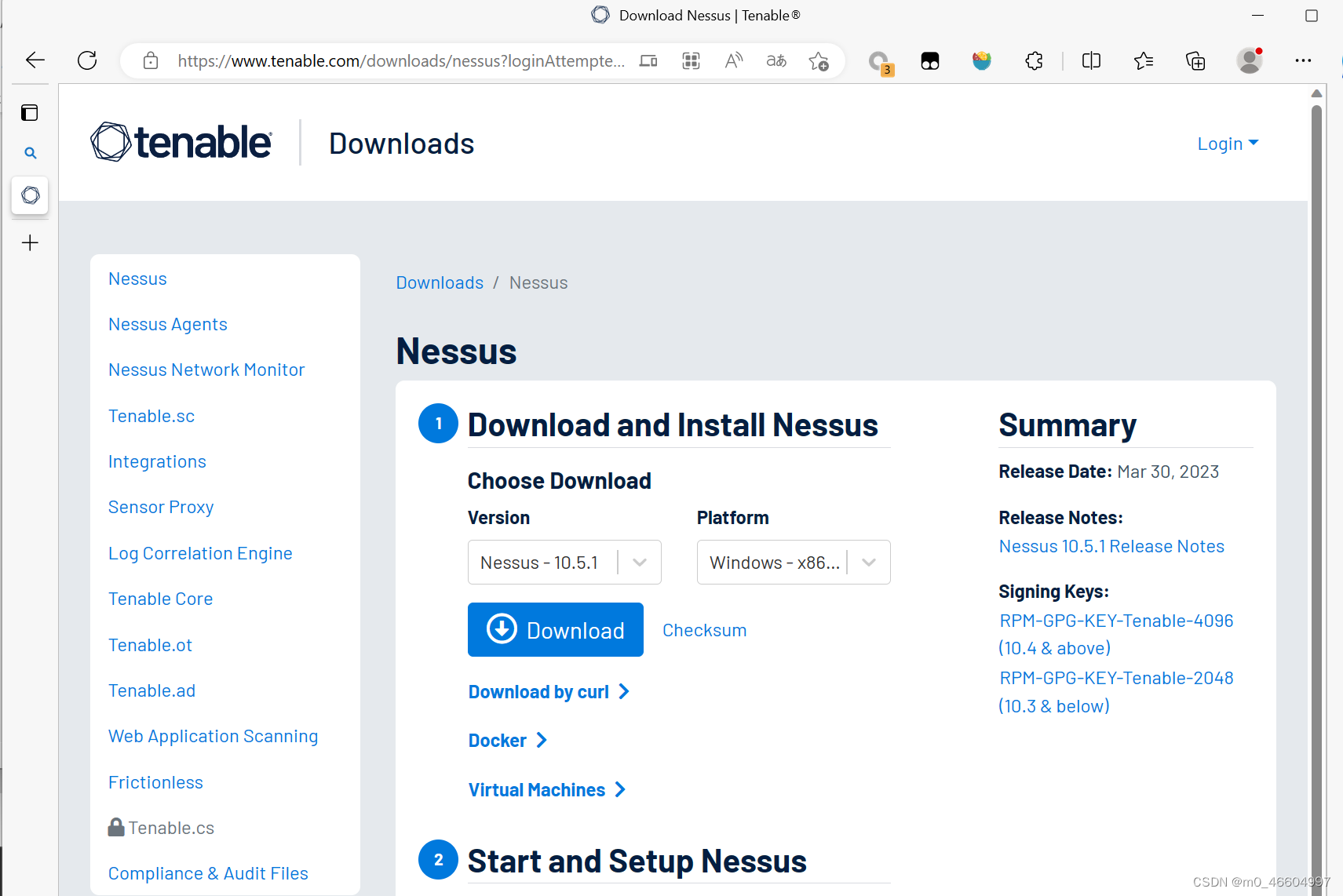Open the QR code generator icon
Screen dimensions: 1343x896
coord(691,60)
